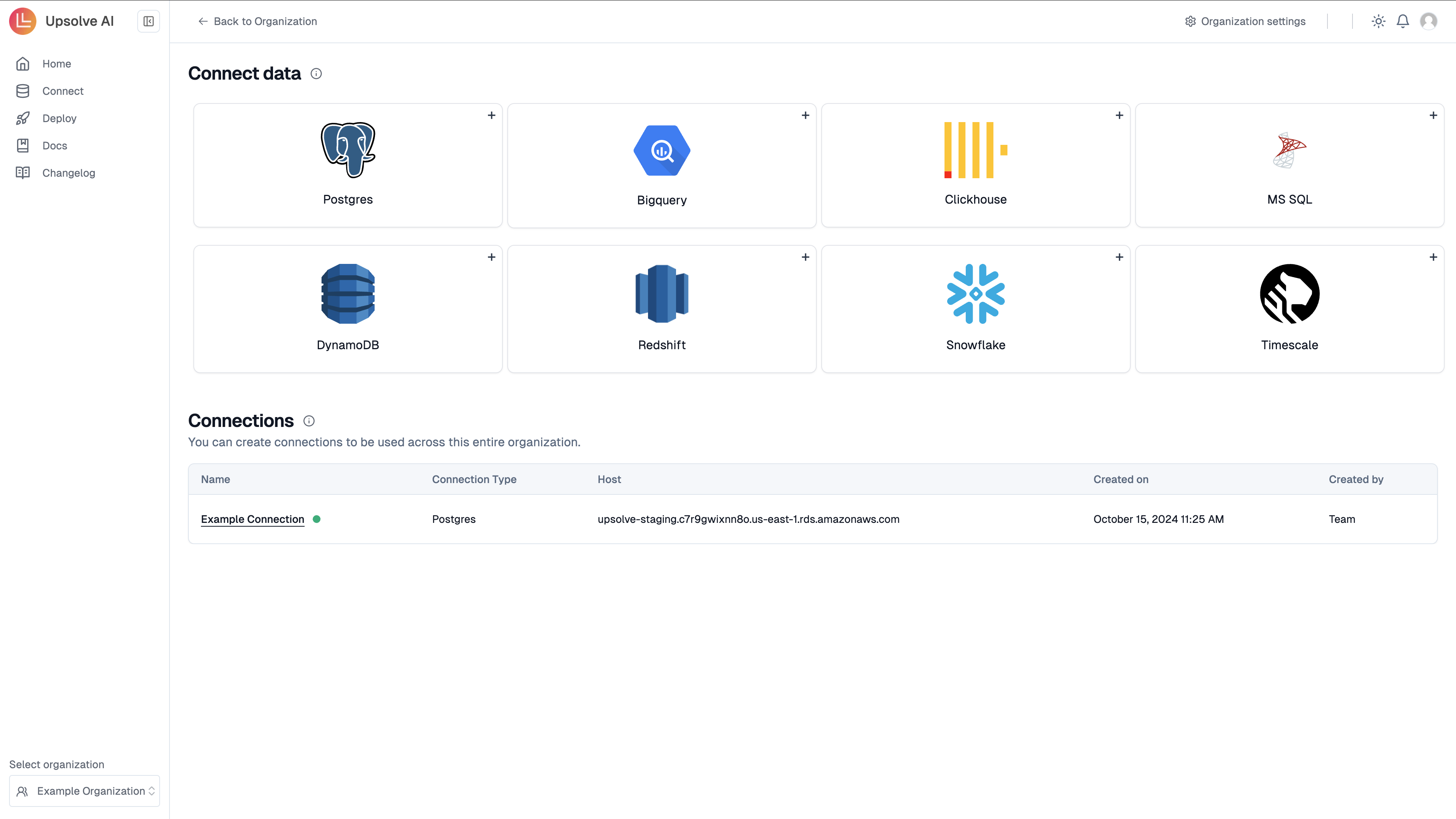Click the Created on column header
Image resolution: width=1456 pixels, height=819 pixels.
coord(1120,479)
